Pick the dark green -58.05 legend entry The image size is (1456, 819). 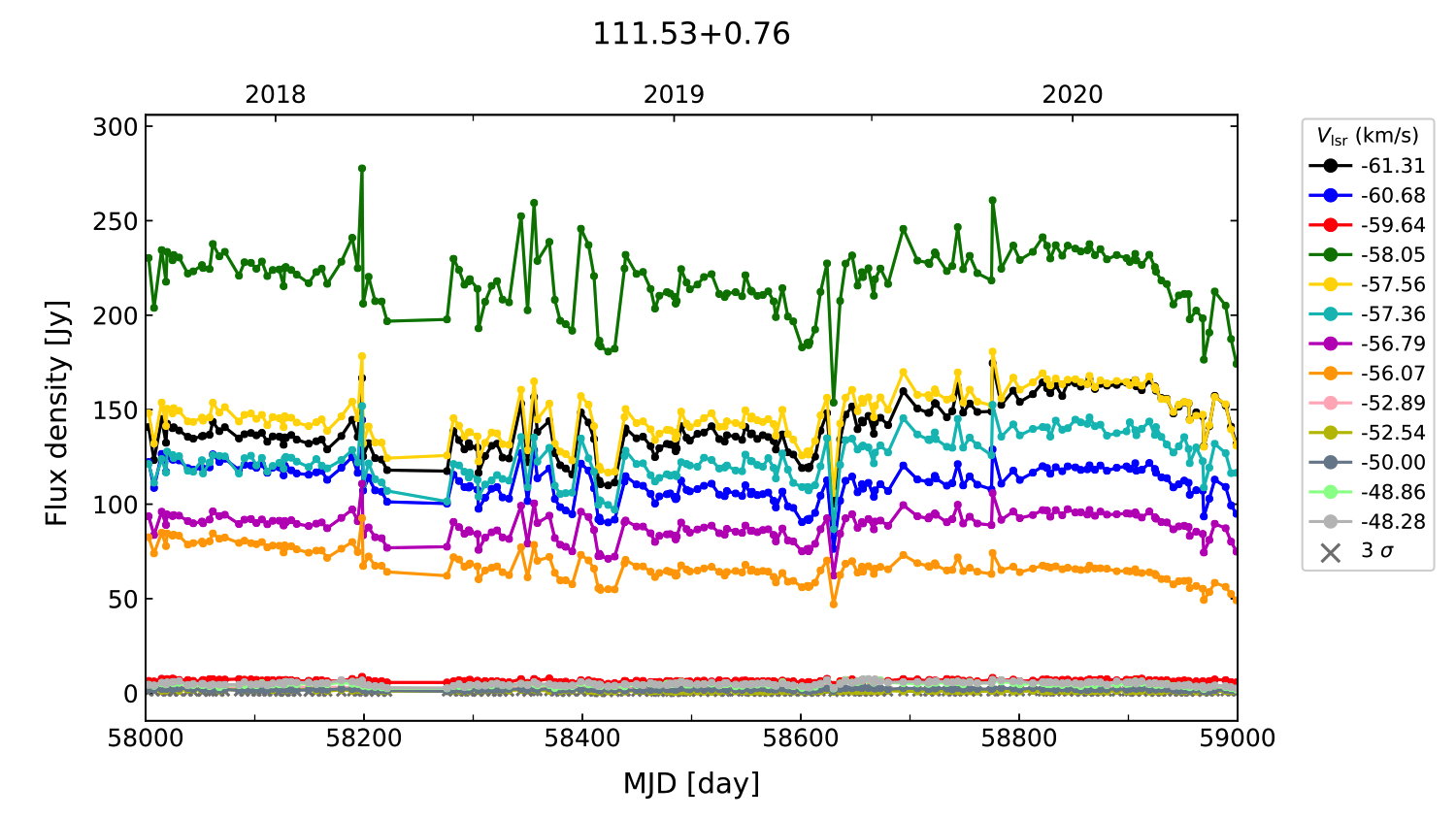point(1367,255)
